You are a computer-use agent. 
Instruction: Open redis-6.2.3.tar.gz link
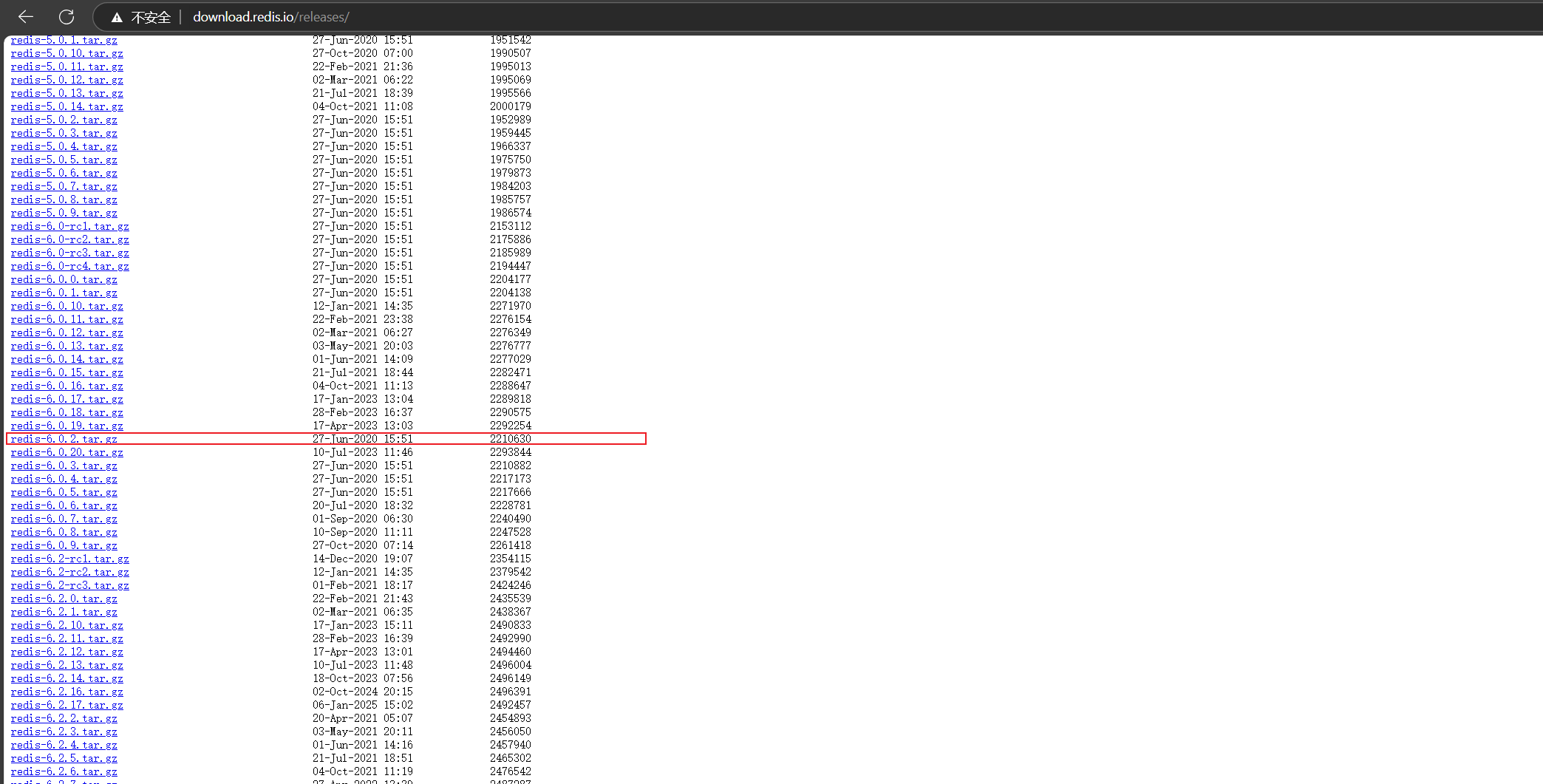[64, 732]
